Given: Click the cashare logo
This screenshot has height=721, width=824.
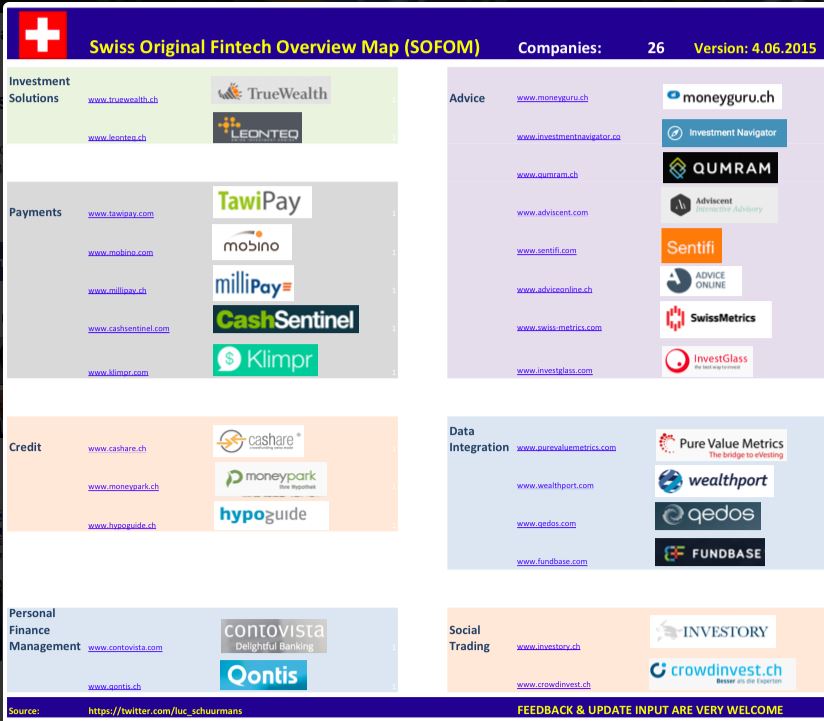Looking at the screenshot, I should point(259,441).
